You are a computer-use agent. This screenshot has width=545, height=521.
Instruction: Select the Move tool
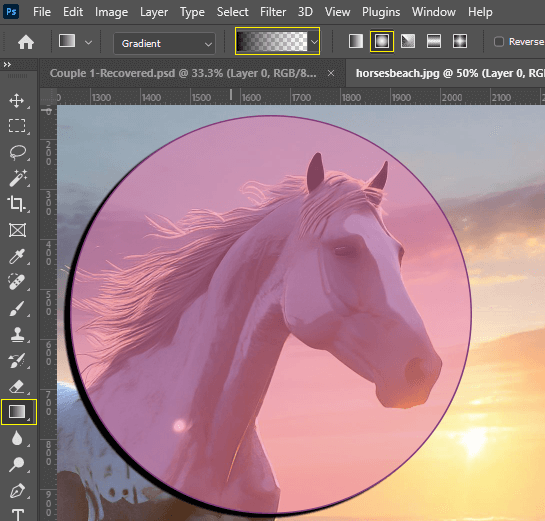(x=17, y=101)
